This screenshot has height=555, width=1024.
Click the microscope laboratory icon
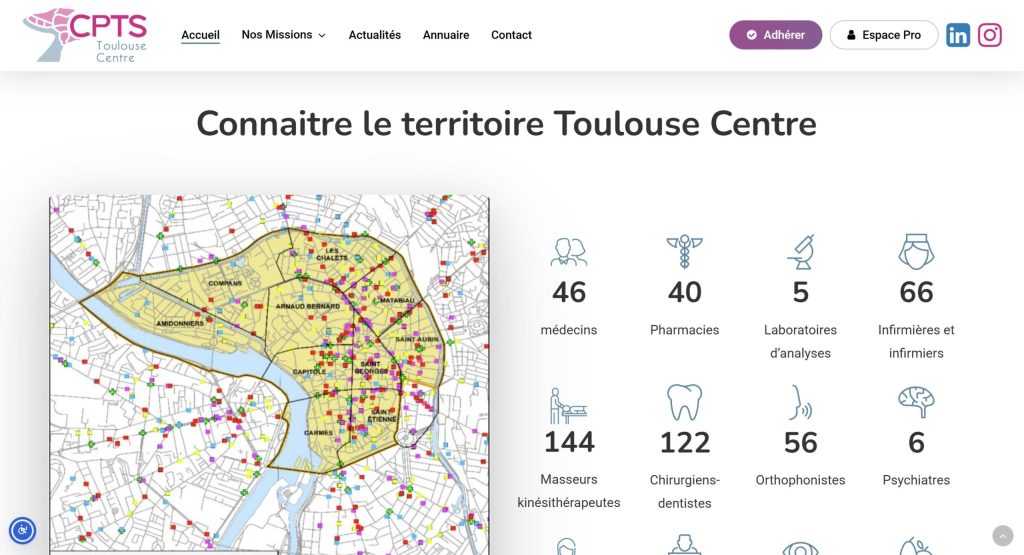[x=801, y=252]
